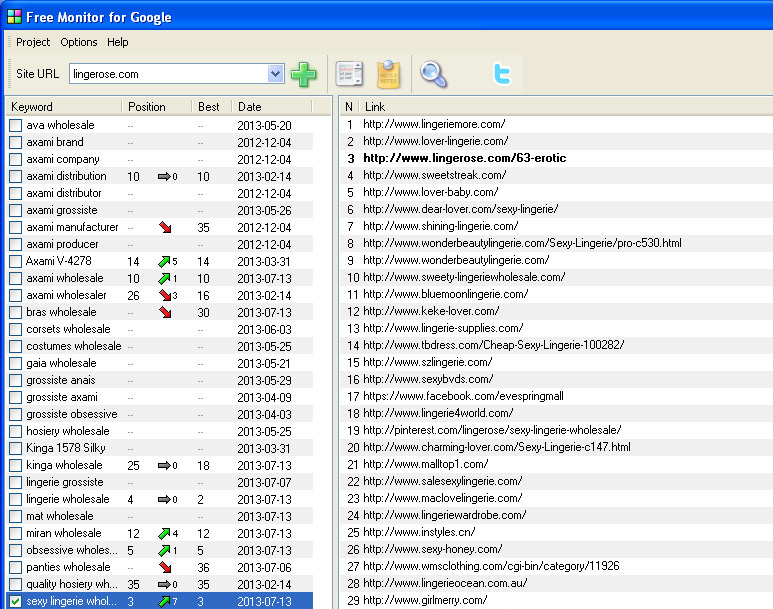Sort by Keyword column header

[x=64, y=107]
